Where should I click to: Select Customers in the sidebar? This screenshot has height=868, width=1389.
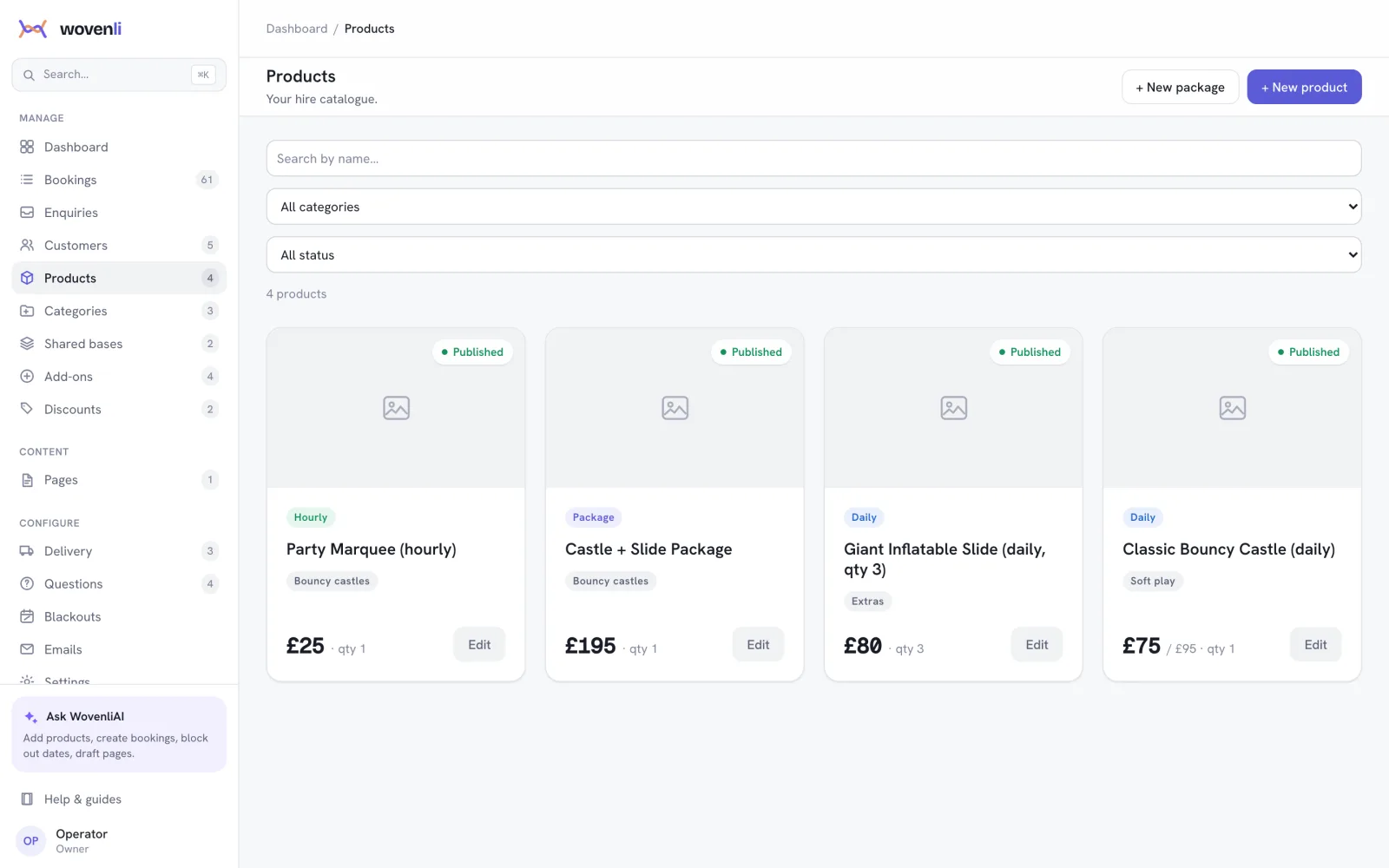tap(119, 246)
